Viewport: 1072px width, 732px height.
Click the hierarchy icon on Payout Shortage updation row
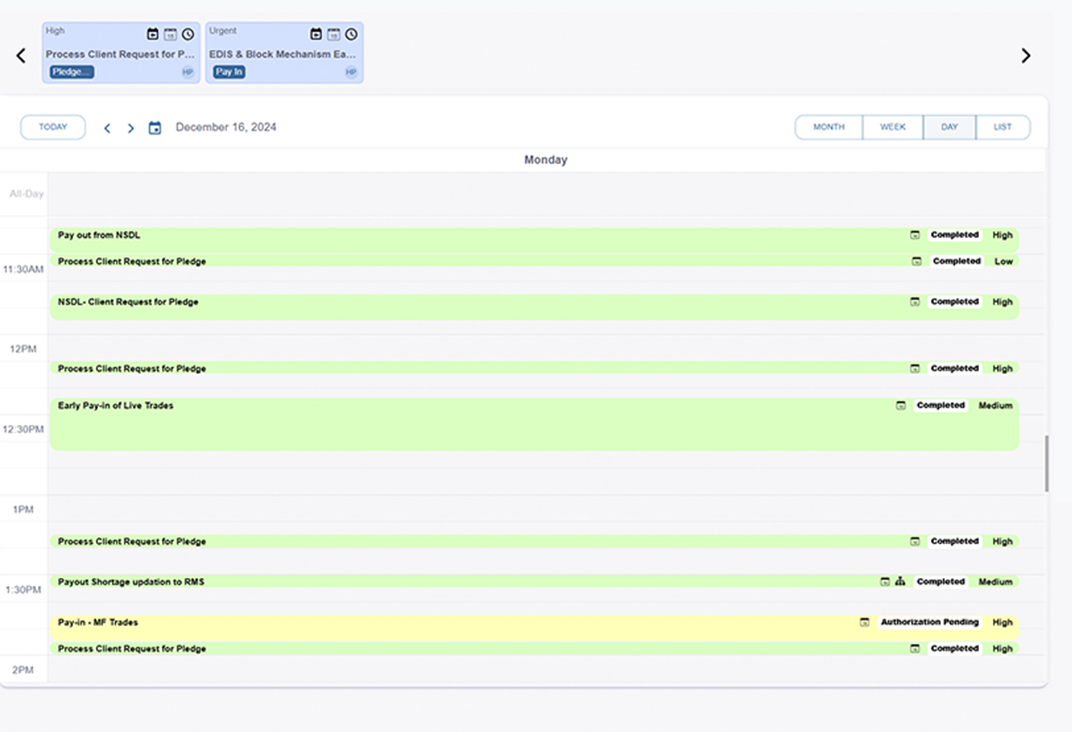click(x=900, y=582)
